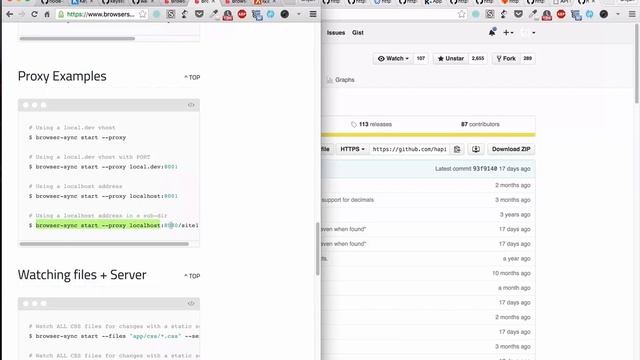Unstar the repository

pyautogui.click(x=451, y=58)
